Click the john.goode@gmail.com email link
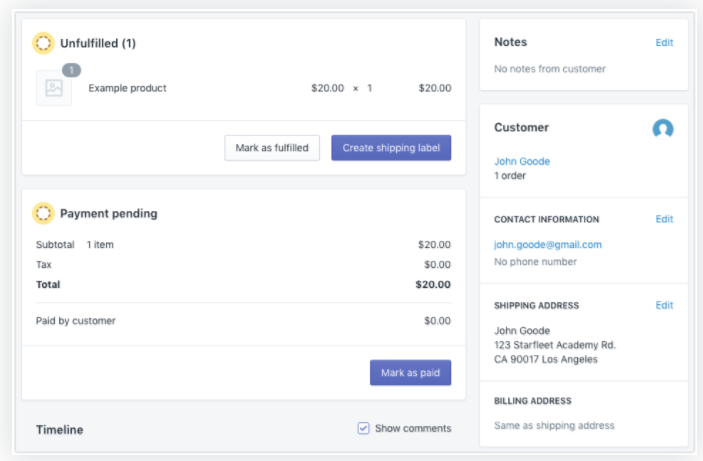Screen dimensions: 703x461 548,244
